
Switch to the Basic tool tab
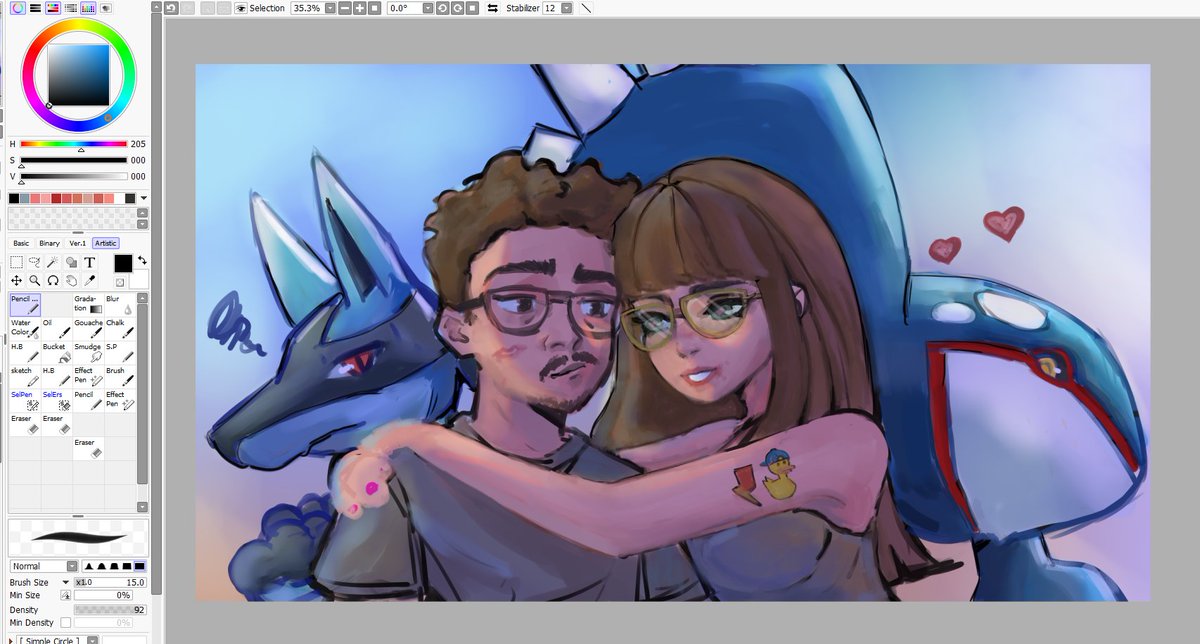[21, 243]
